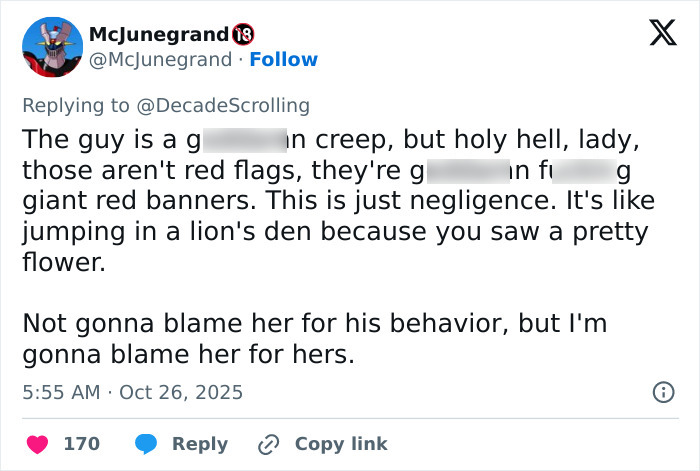Click the chain link copy icon
The height and width of the screenshot is (471, 700).
[268, 443]
